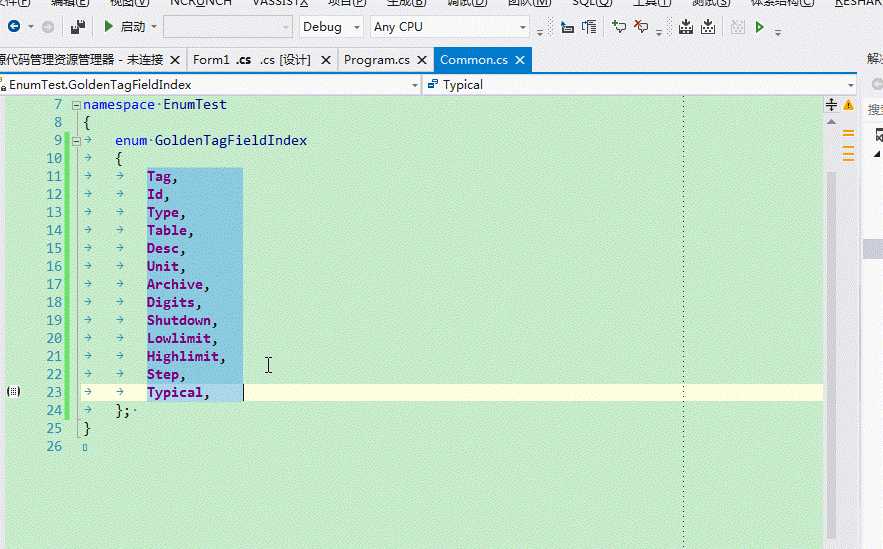Click the 'Id,' enum member
Screen dimensions: 883x549
tap(158, 195)
